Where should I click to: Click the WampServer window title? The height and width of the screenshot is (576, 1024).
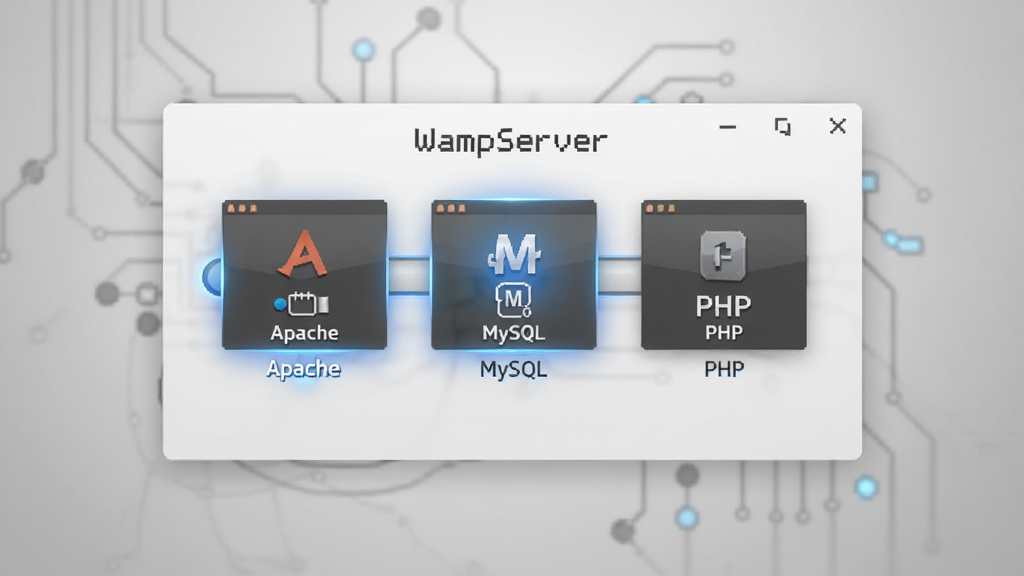511,141
